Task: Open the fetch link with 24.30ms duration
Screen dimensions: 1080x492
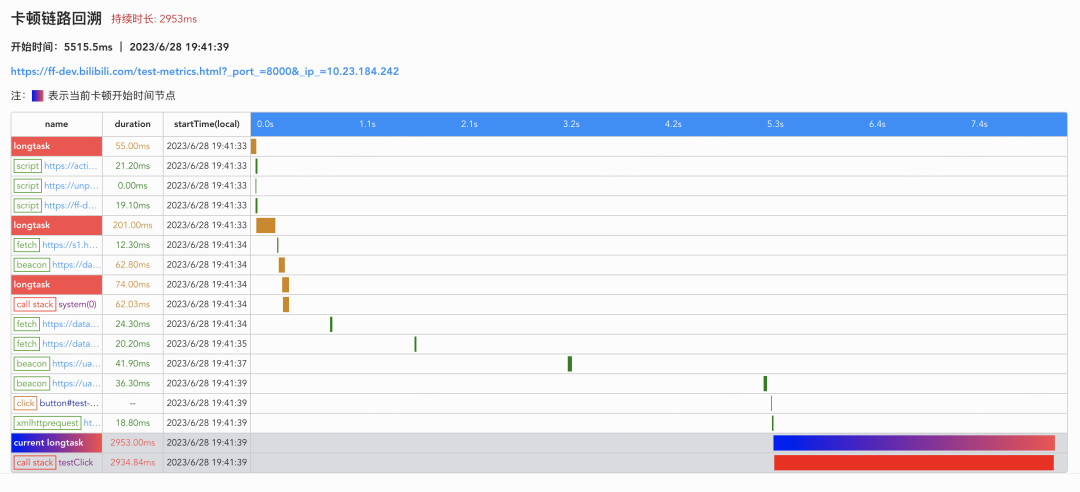Action: [70, 324]
